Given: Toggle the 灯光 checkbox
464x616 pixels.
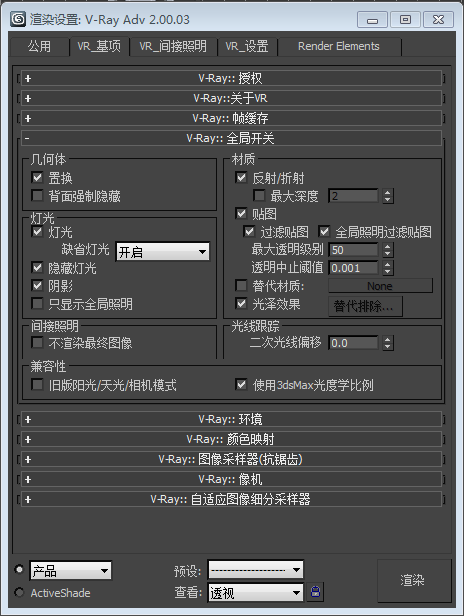Looking at the screenshot, I should (x=37, y=231).
